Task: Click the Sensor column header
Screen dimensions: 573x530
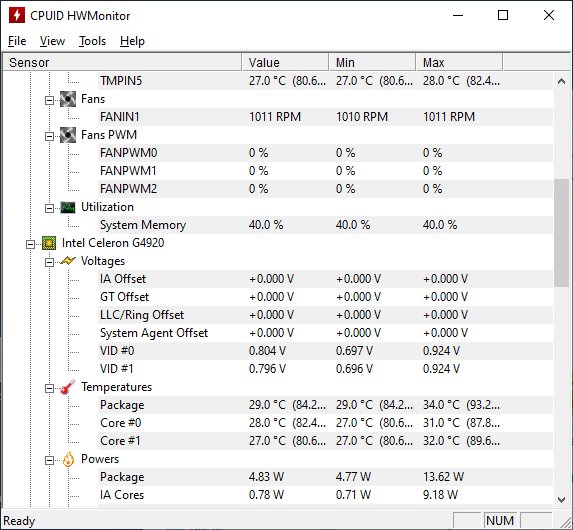Action: (x=122, y=63)
